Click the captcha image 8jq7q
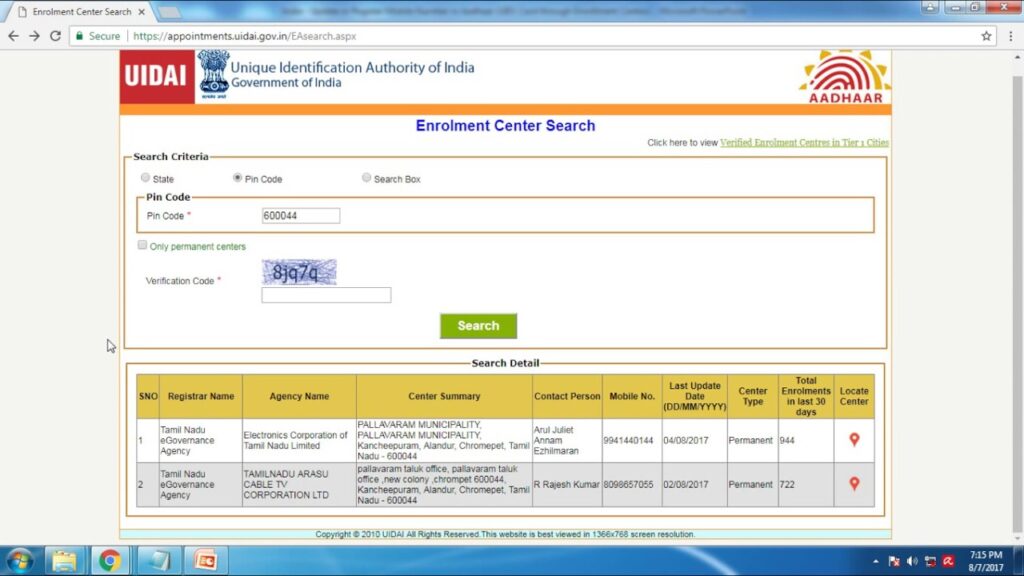The height and width of the screenshot is (576, 1024). (299, 272)
